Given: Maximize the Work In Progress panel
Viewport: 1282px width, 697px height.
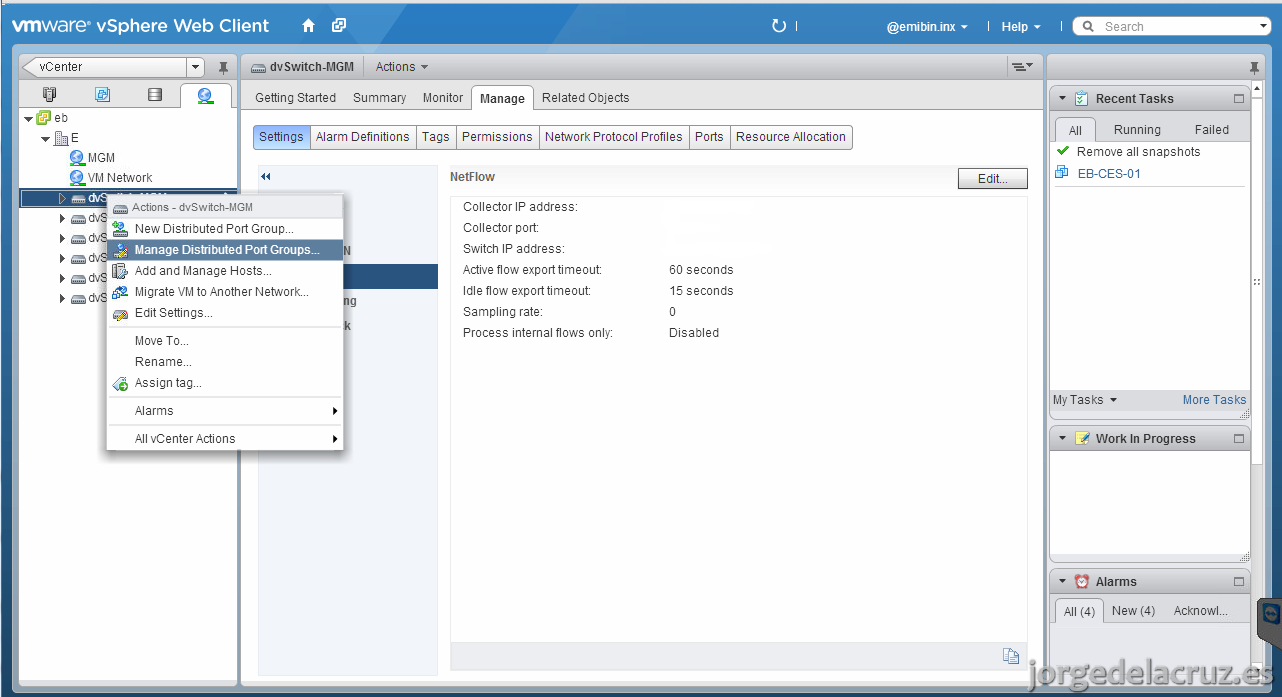Looking at the screenshot, I should [x=1239, y=439].
